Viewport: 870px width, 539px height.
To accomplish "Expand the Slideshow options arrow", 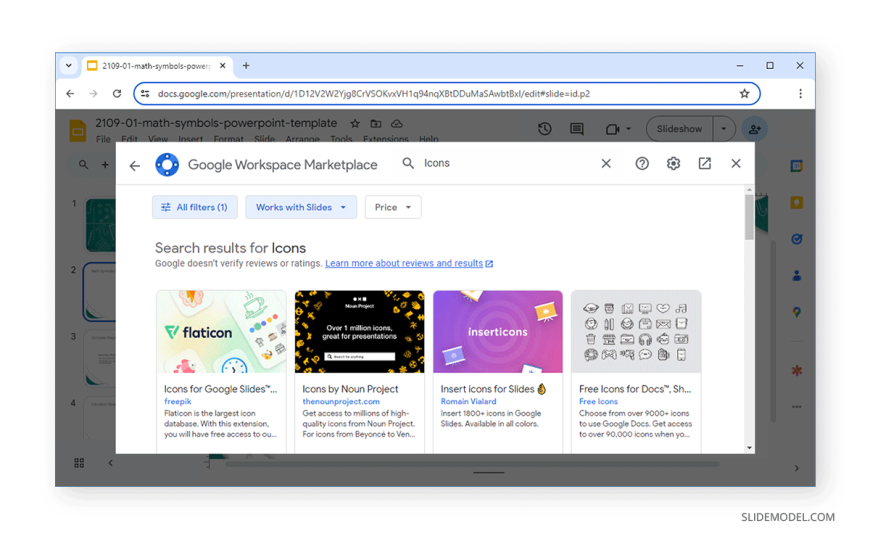I will 724,129.
